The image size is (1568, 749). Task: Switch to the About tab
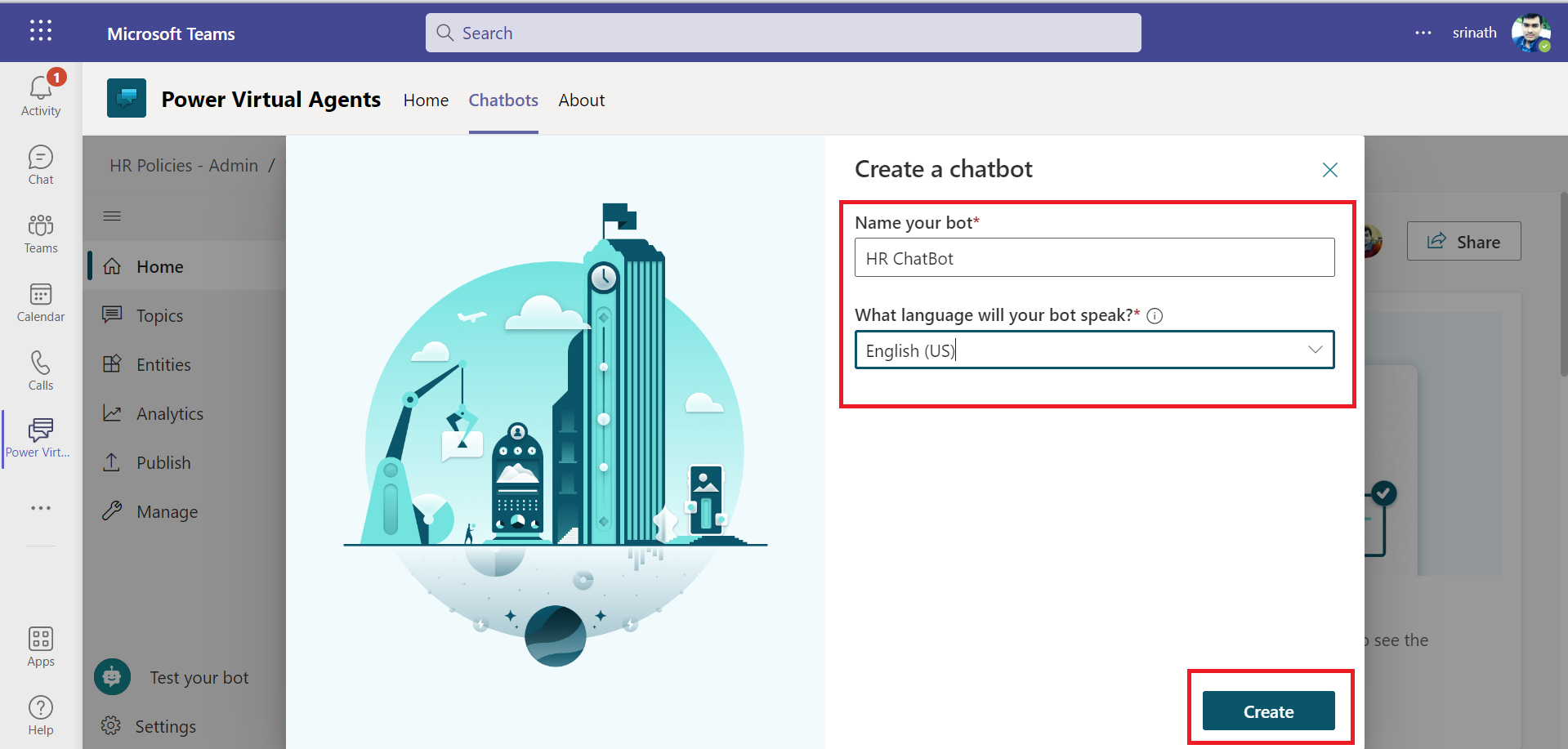[581, 100]
